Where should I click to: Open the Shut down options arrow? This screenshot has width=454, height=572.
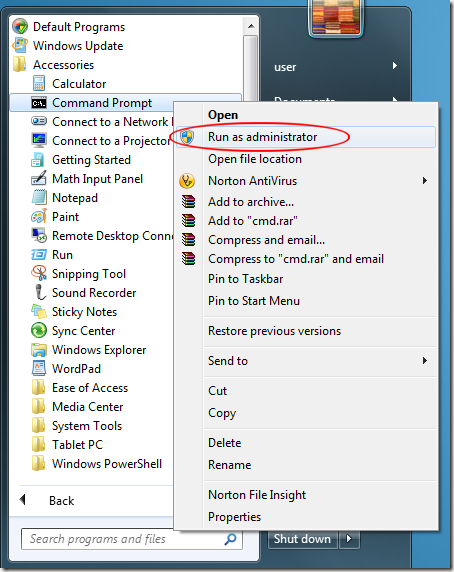349,539
